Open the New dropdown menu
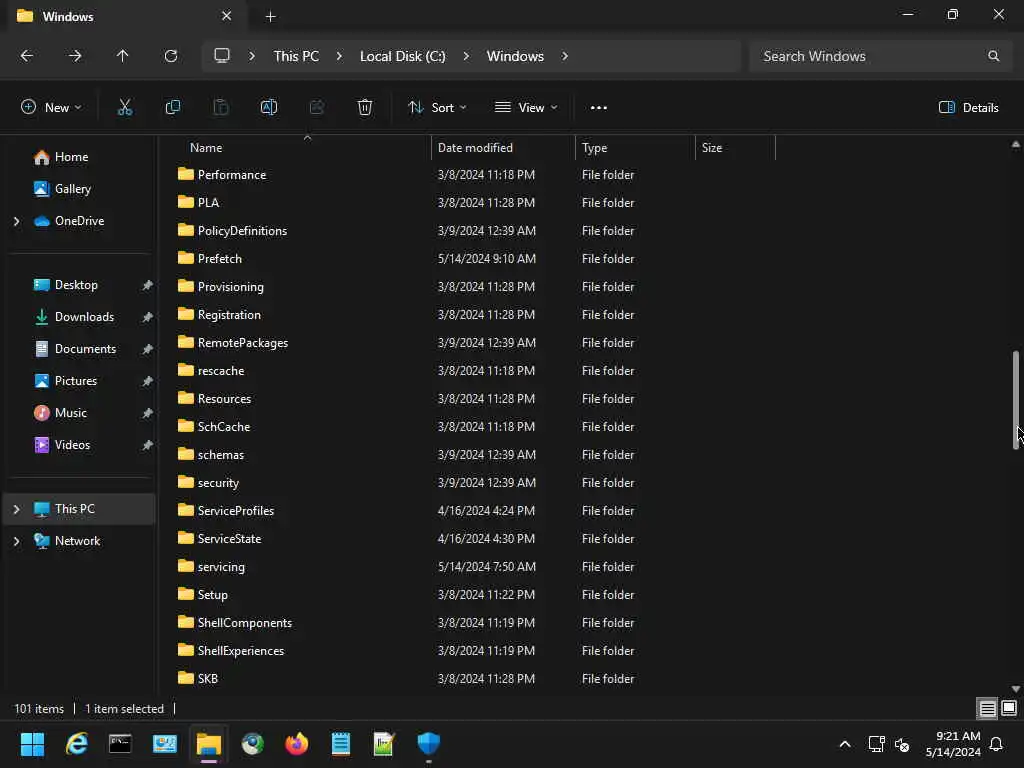 51,108
